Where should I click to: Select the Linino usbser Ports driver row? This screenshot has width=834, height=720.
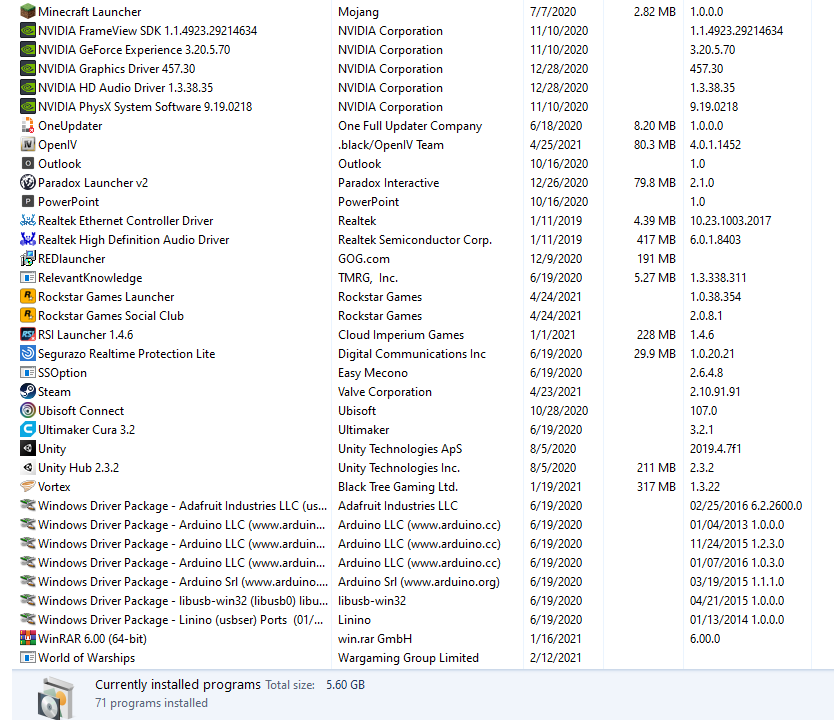point(180,619)
